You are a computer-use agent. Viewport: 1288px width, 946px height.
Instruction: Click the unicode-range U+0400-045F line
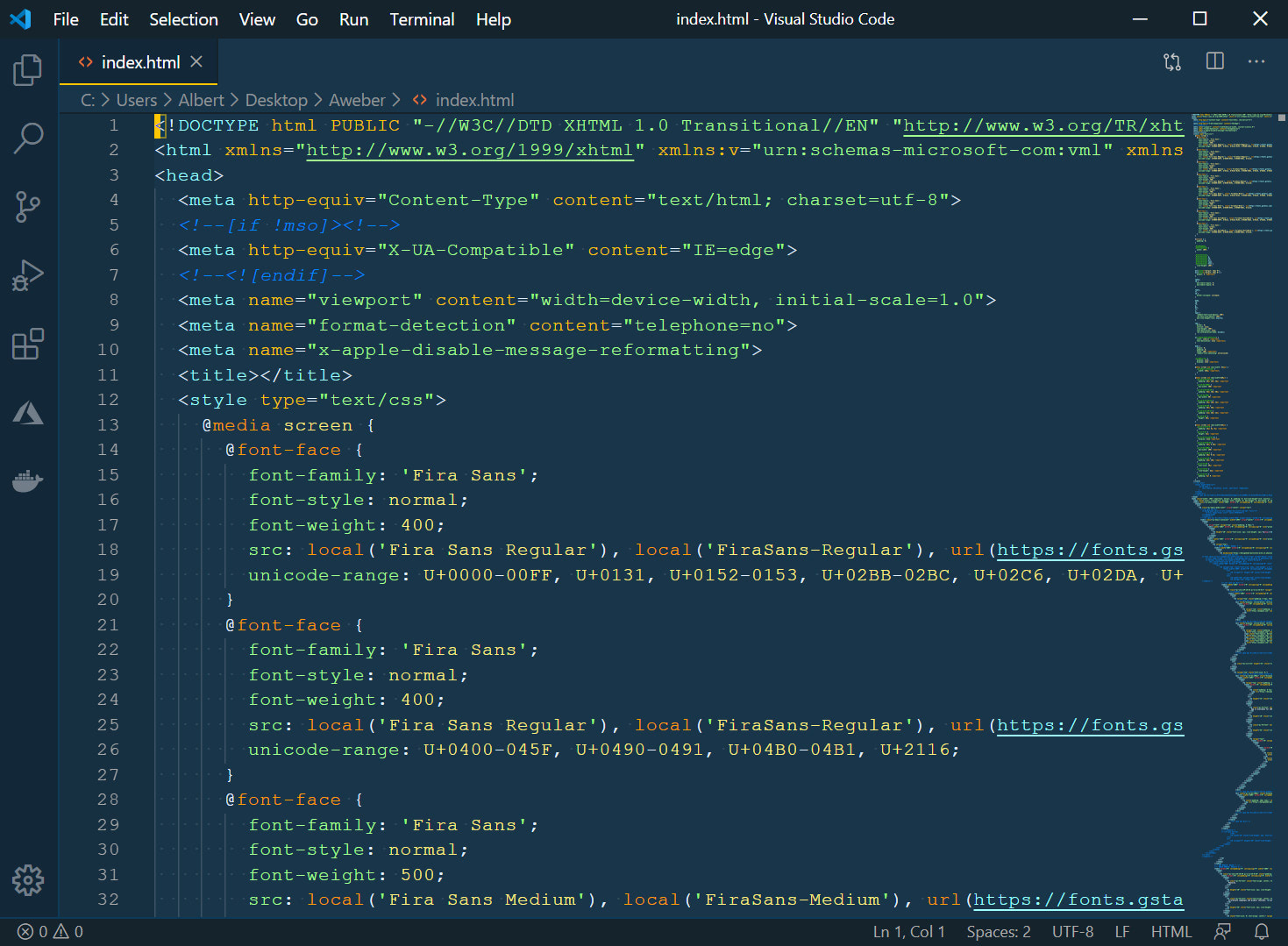604,750
